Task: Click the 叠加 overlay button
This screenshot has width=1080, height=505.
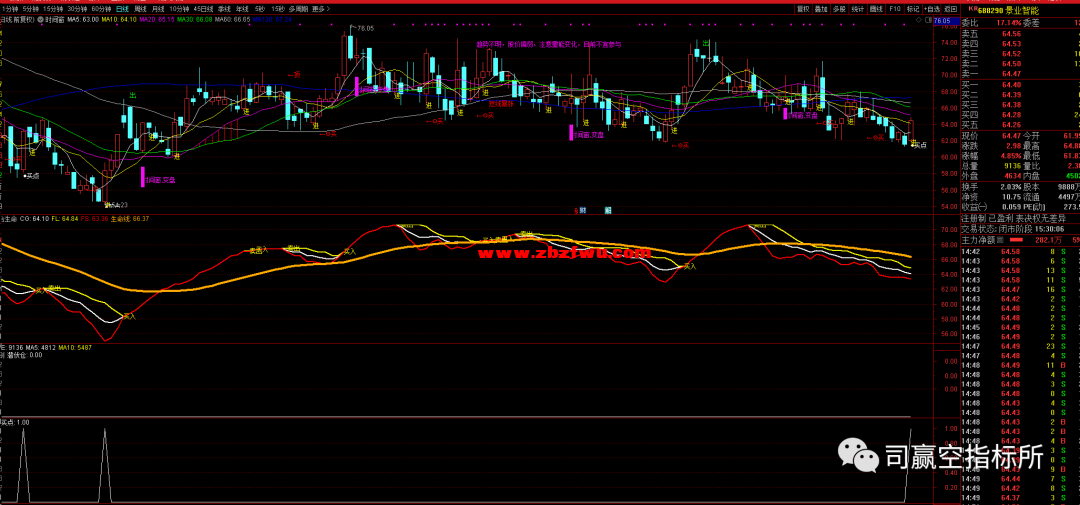Action: pos(821,9)
